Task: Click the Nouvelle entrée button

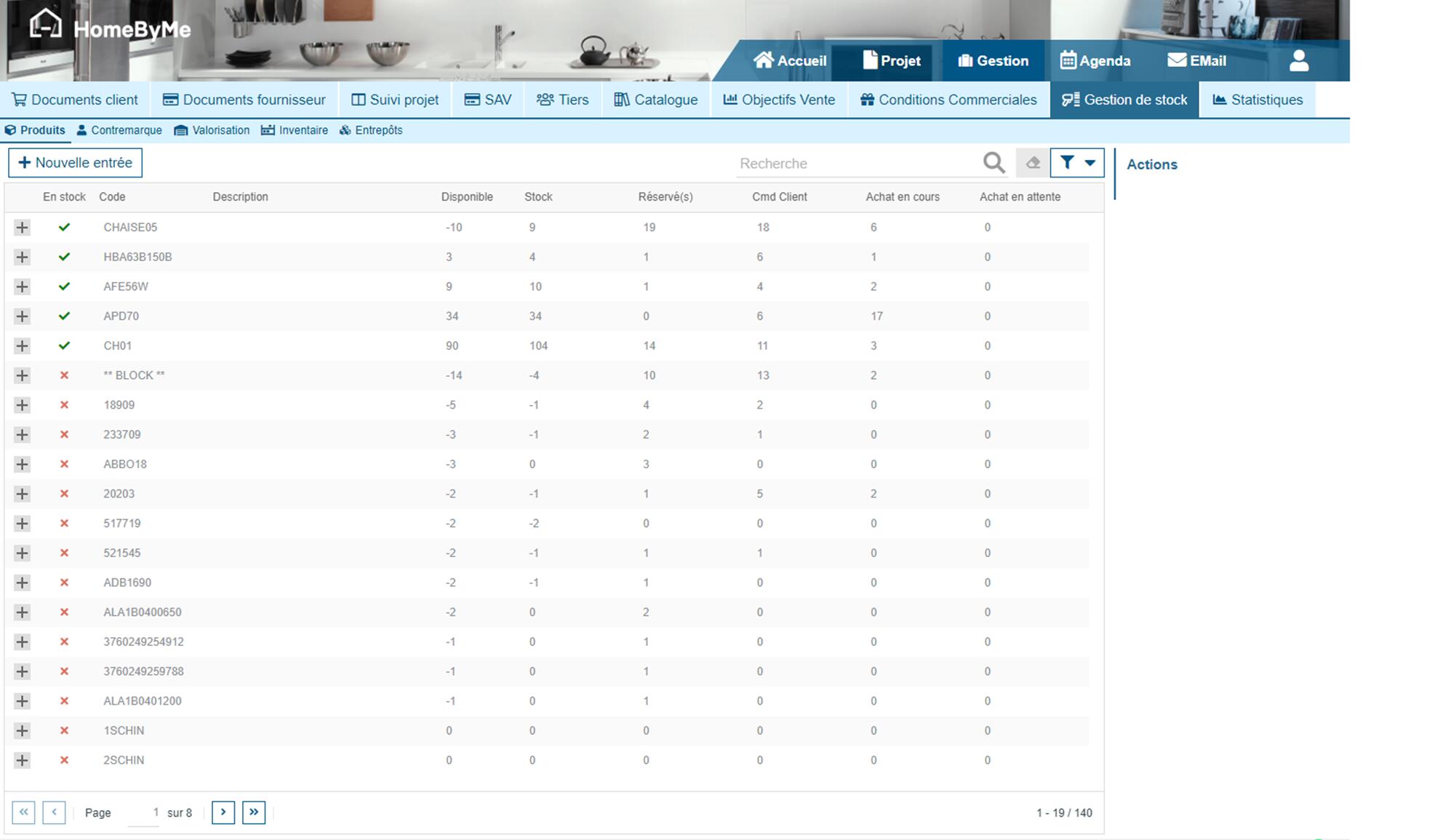Action: coord(76,163)
